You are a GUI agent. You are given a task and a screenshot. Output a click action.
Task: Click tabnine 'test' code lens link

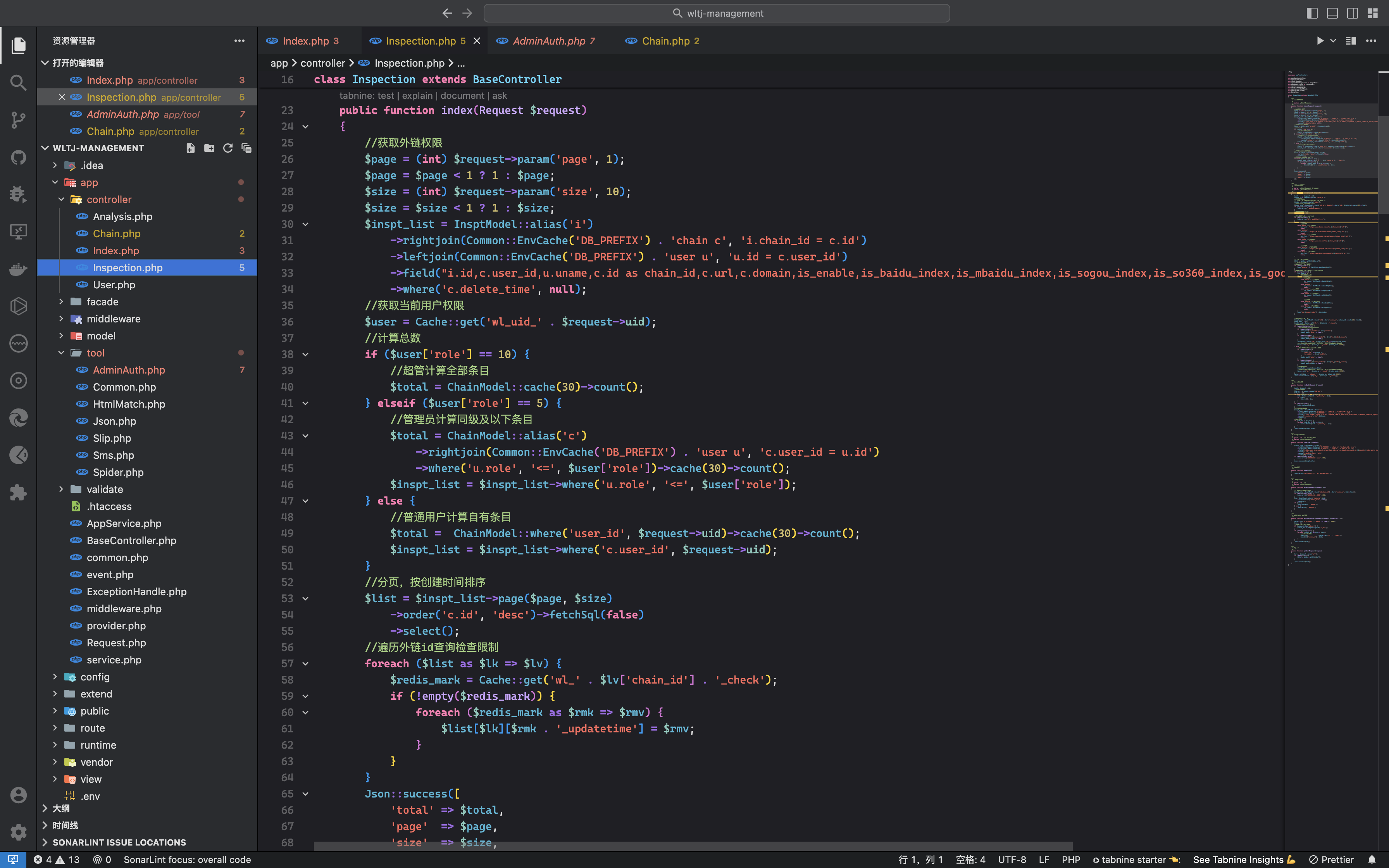[386, 96]
